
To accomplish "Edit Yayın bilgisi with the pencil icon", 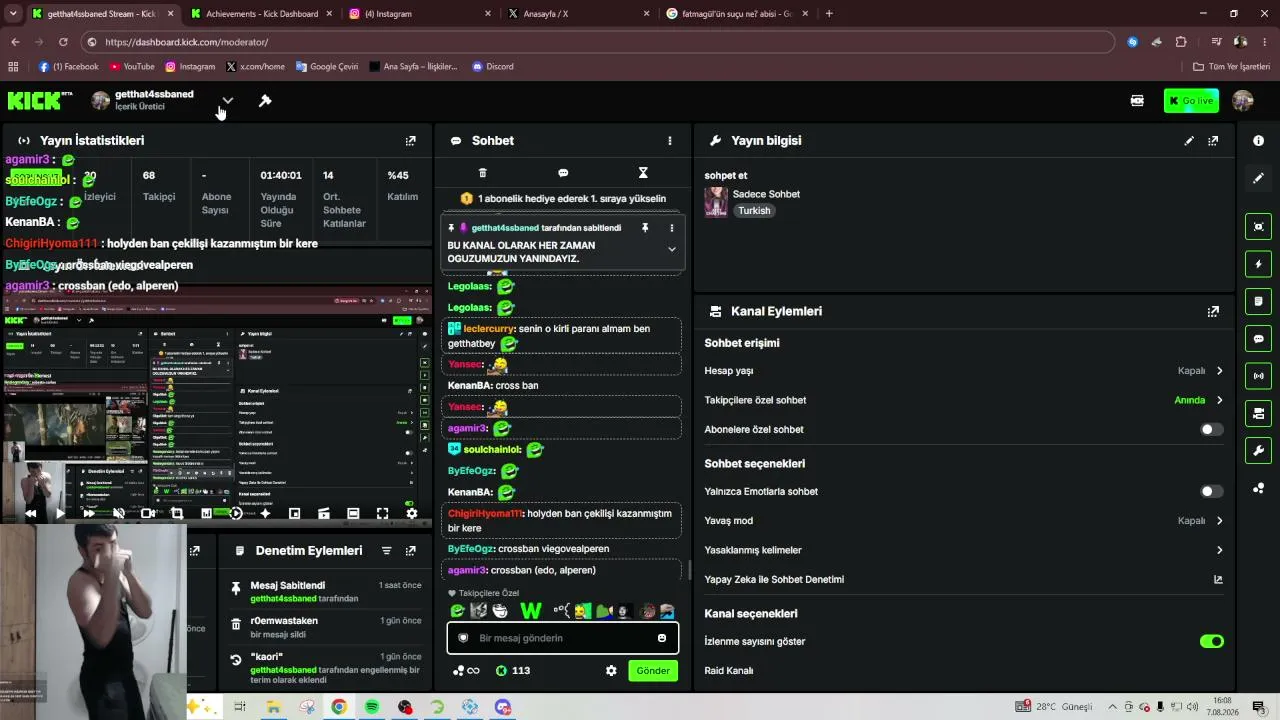I will tap(1189, 141).
